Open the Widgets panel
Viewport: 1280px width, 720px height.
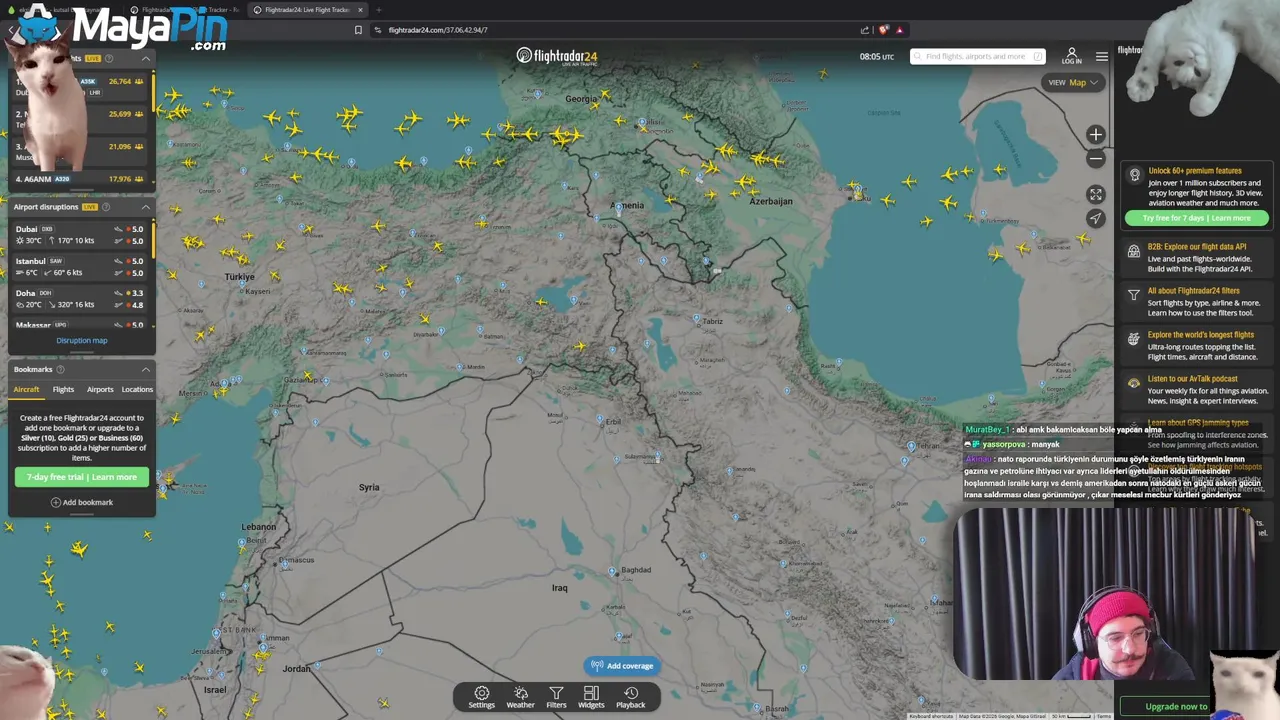point(591,697)
